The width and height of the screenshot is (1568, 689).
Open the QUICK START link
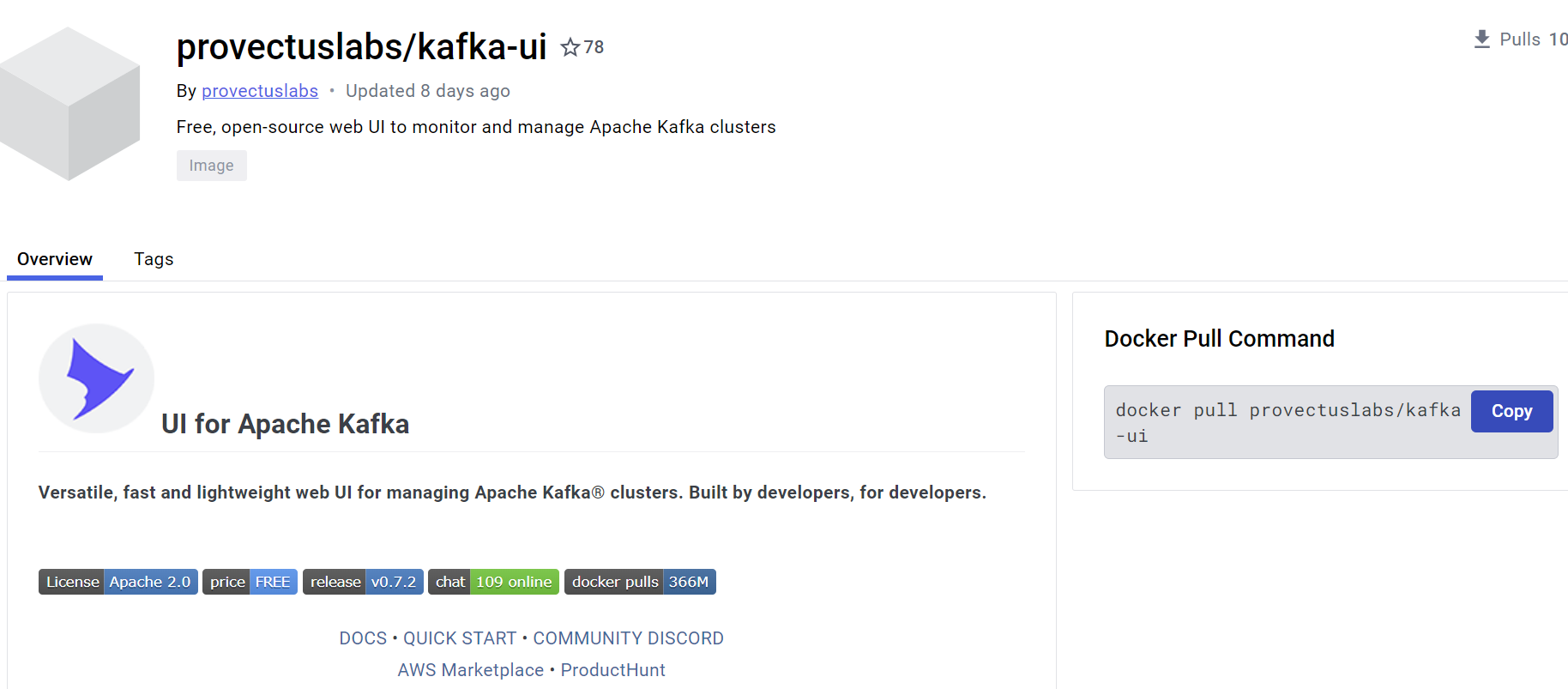click(x=460, y=638)
